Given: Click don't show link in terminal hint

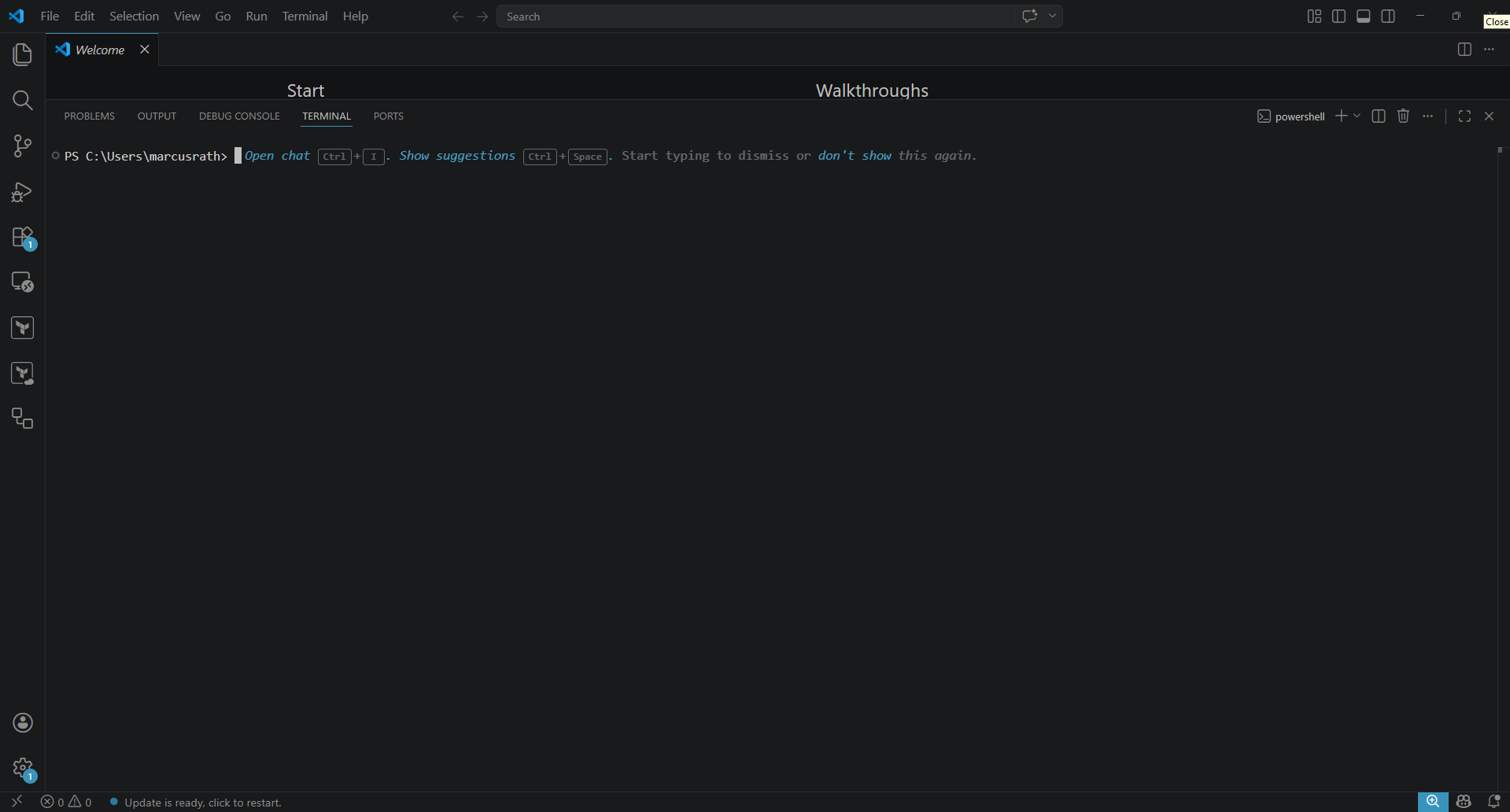Looking at the screenshot, I should [x=855, y=156].
